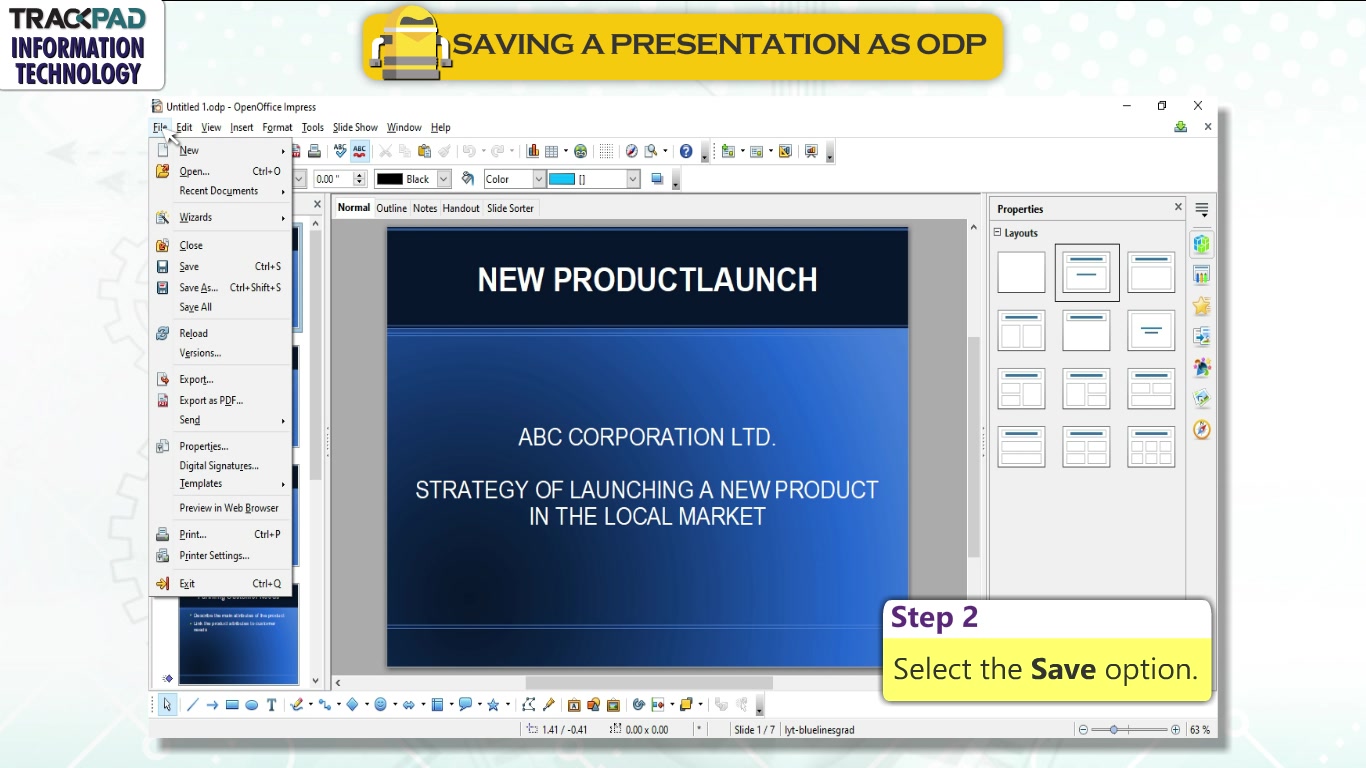This screenshot has width=1366, height=768.
Task: Select the Stars shape tool
Action: (493, 705)
